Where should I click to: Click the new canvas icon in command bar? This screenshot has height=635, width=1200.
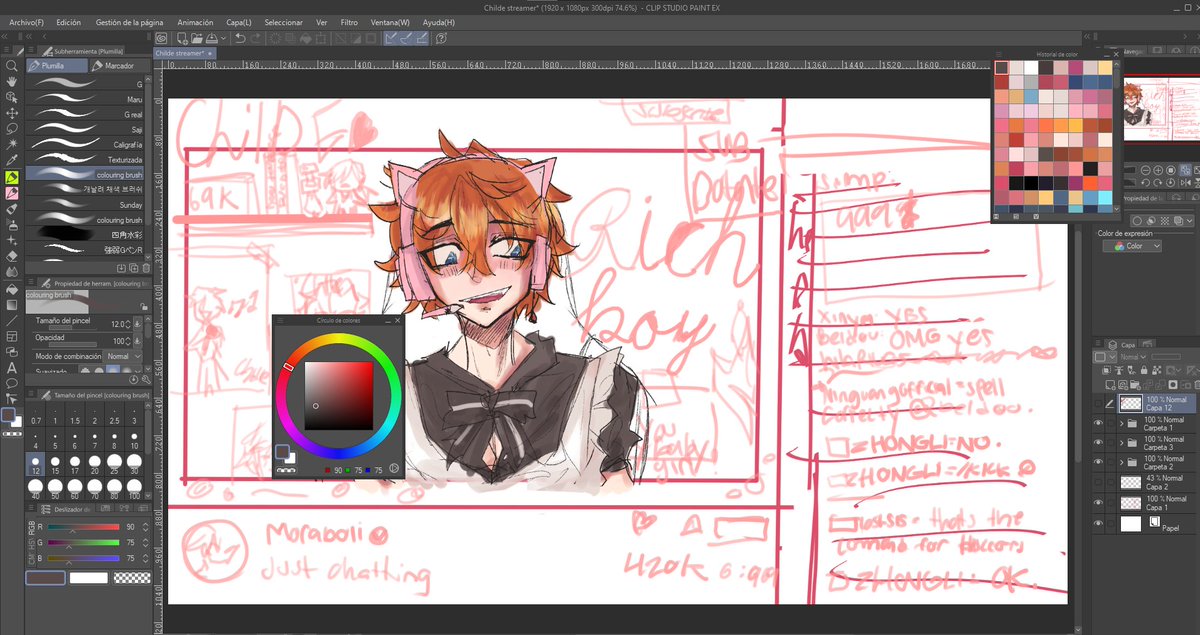[x=182, y=38]
